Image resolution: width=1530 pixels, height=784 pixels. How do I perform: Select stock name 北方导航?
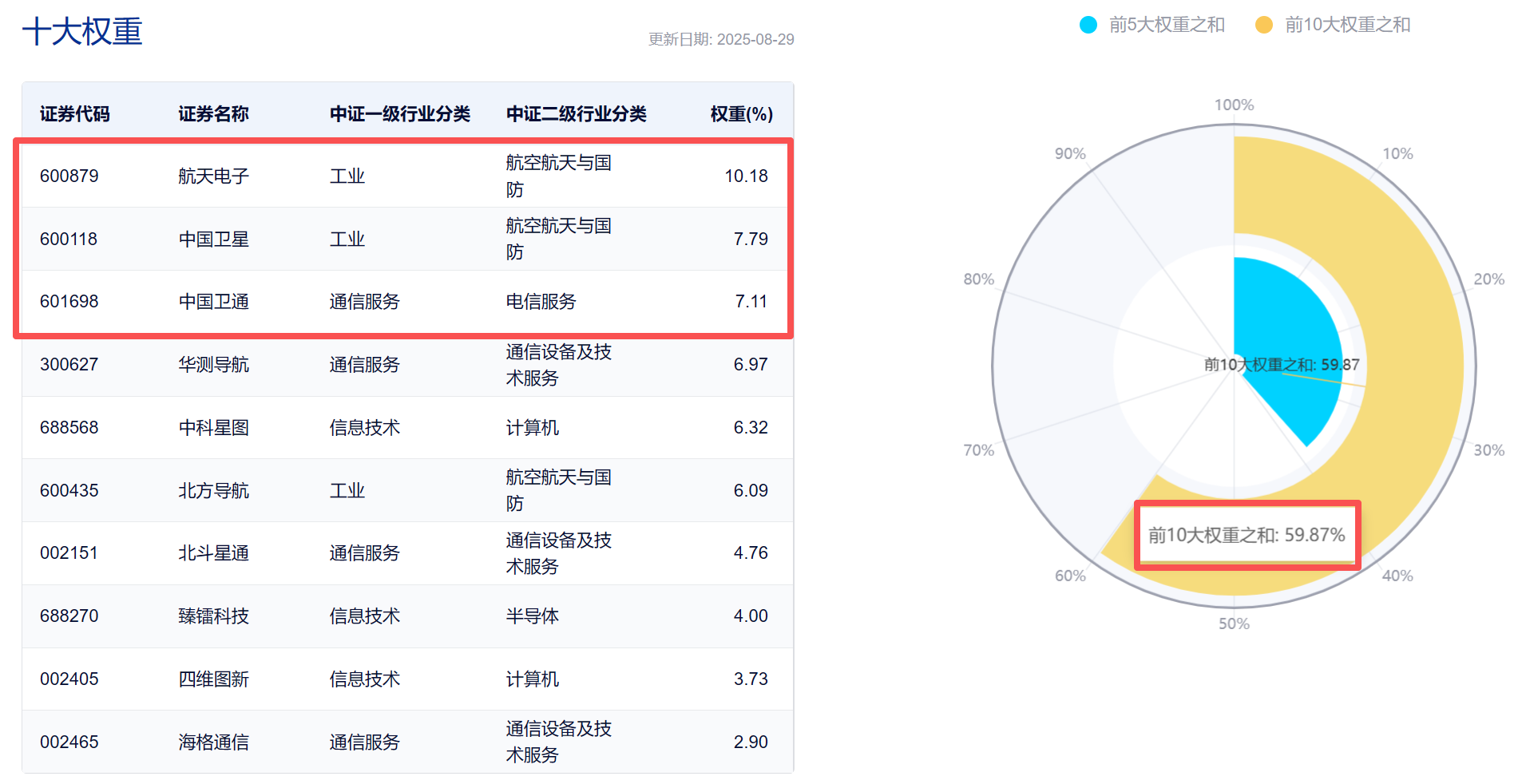click(x=213, y=490)
